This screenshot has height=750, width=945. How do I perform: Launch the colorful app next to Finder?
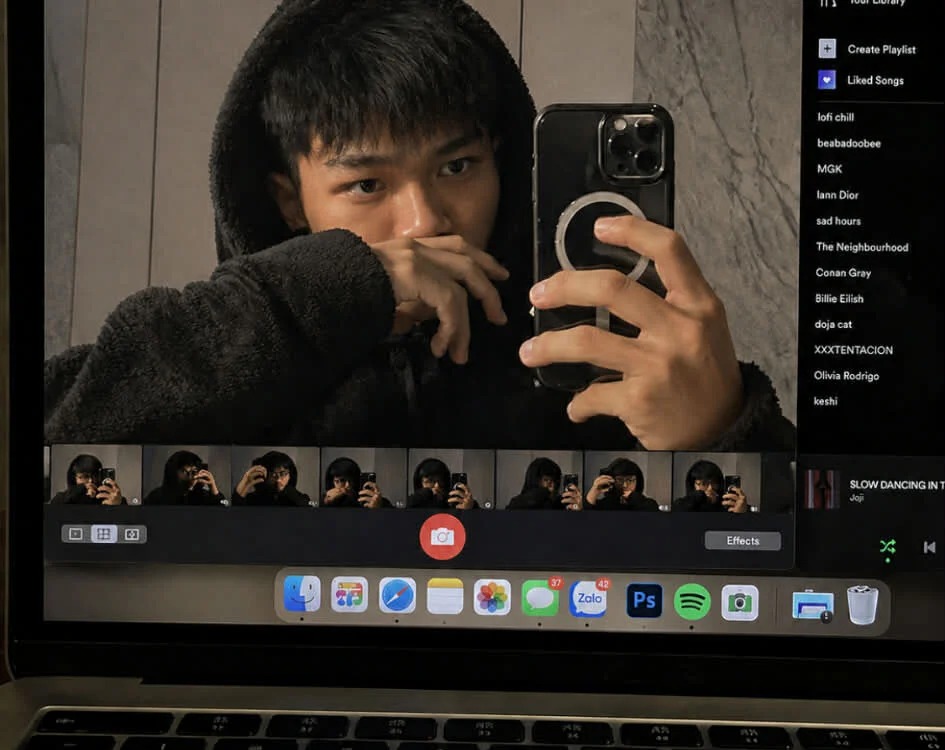pyautogui.click(x=349, y=595)
